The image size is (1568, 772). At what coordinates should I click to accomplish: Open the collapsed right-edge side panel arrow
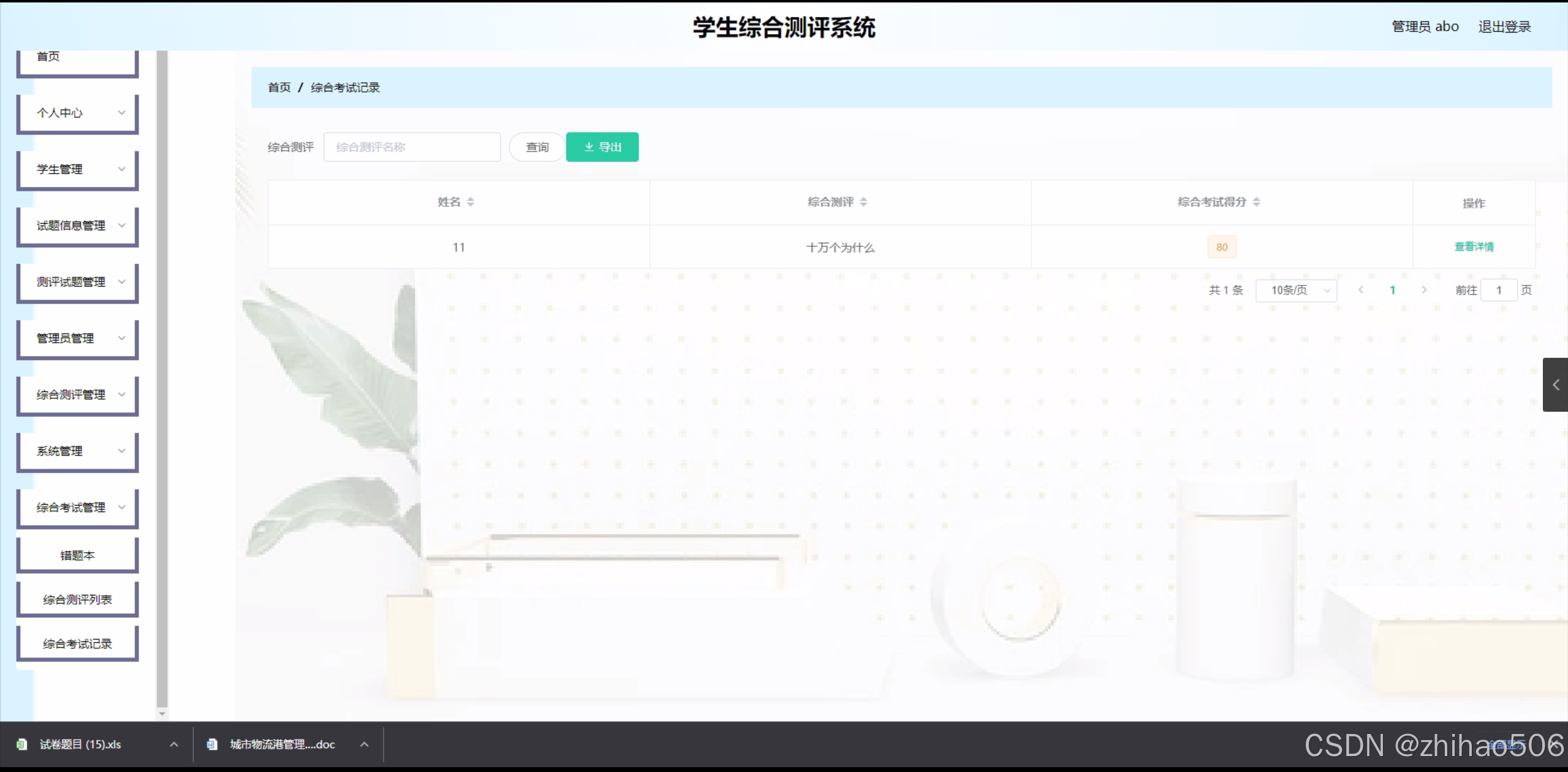(x=1555, y=385)
